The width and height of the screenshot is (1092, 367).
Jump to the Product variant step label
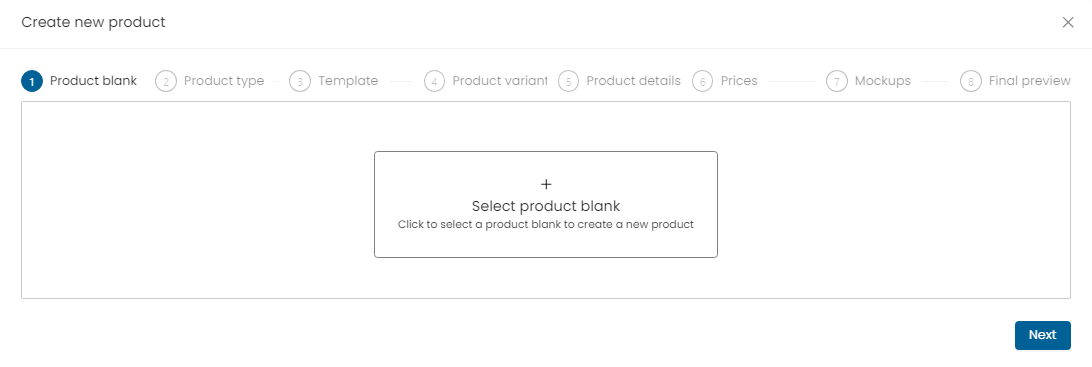tap(500, 81)
